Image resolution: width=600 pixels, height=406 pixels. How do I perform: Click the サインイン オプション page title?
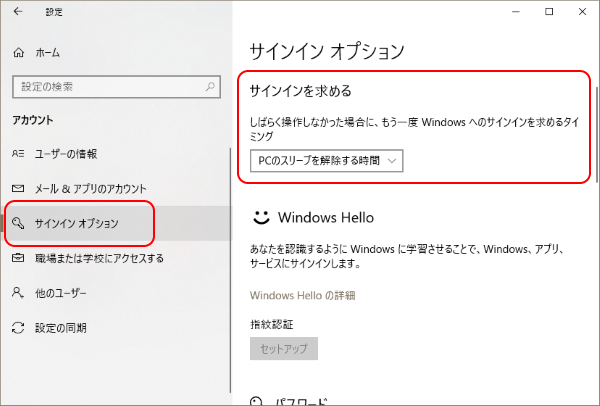[327, 51]
